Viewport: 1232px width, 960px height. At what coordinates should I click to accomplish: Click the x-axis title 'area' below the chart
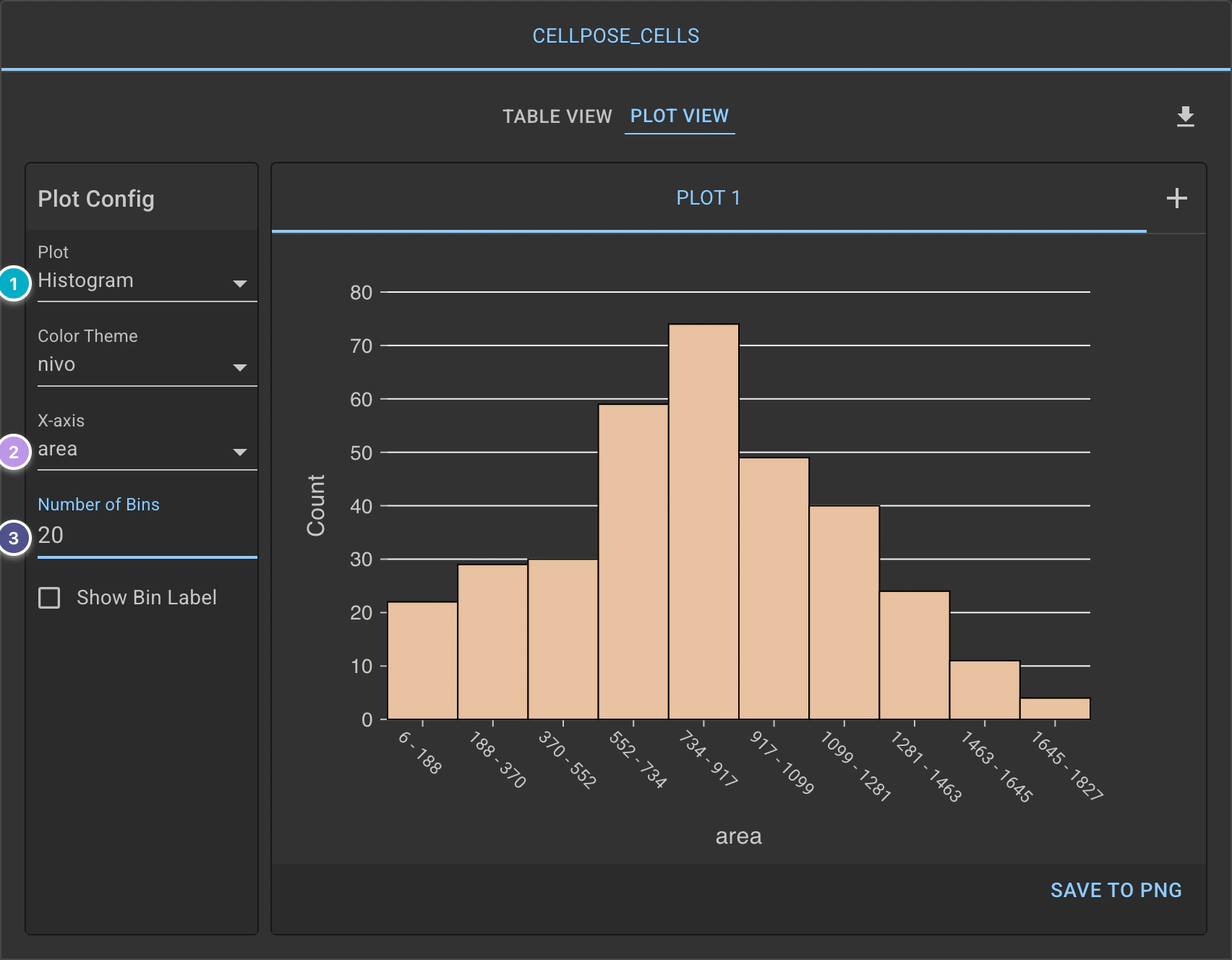point(738,836)
